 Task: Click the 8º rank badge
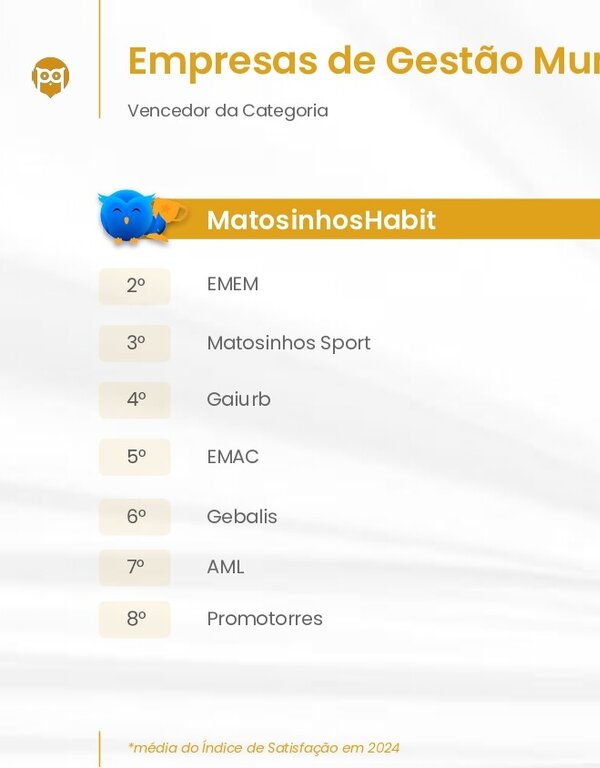pos(135,619)
